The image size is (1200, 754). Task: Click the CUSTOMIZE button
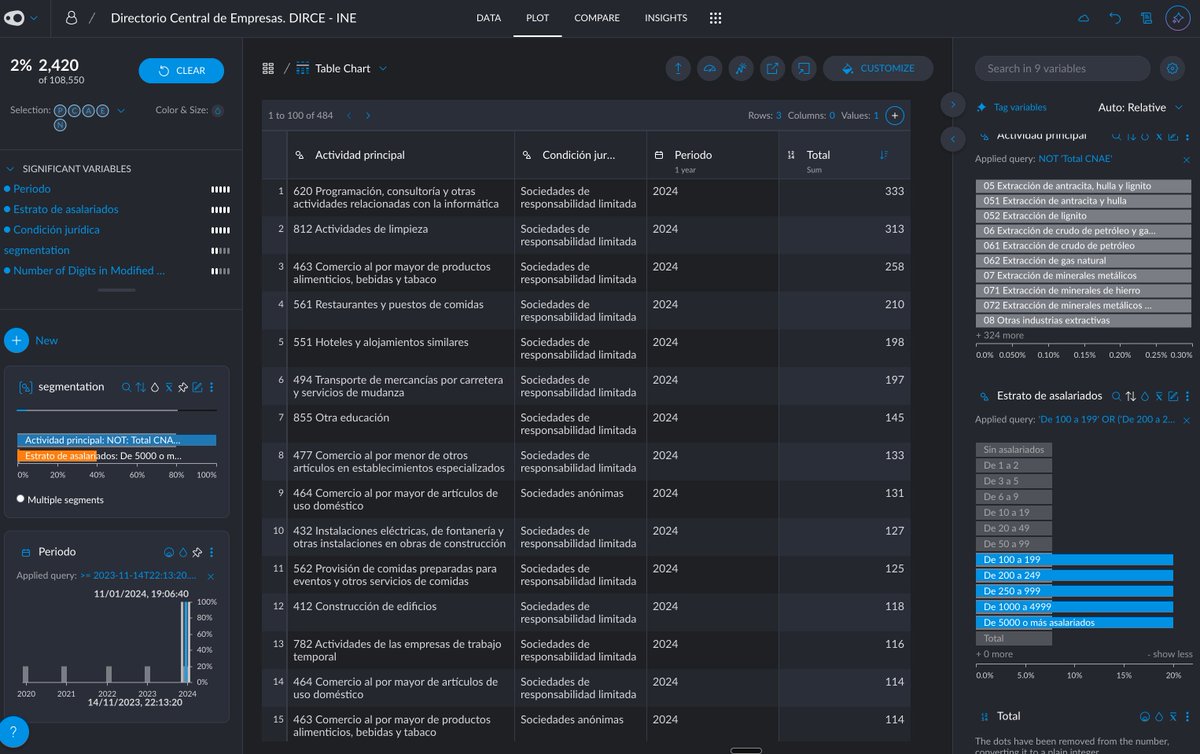point(878,68)
